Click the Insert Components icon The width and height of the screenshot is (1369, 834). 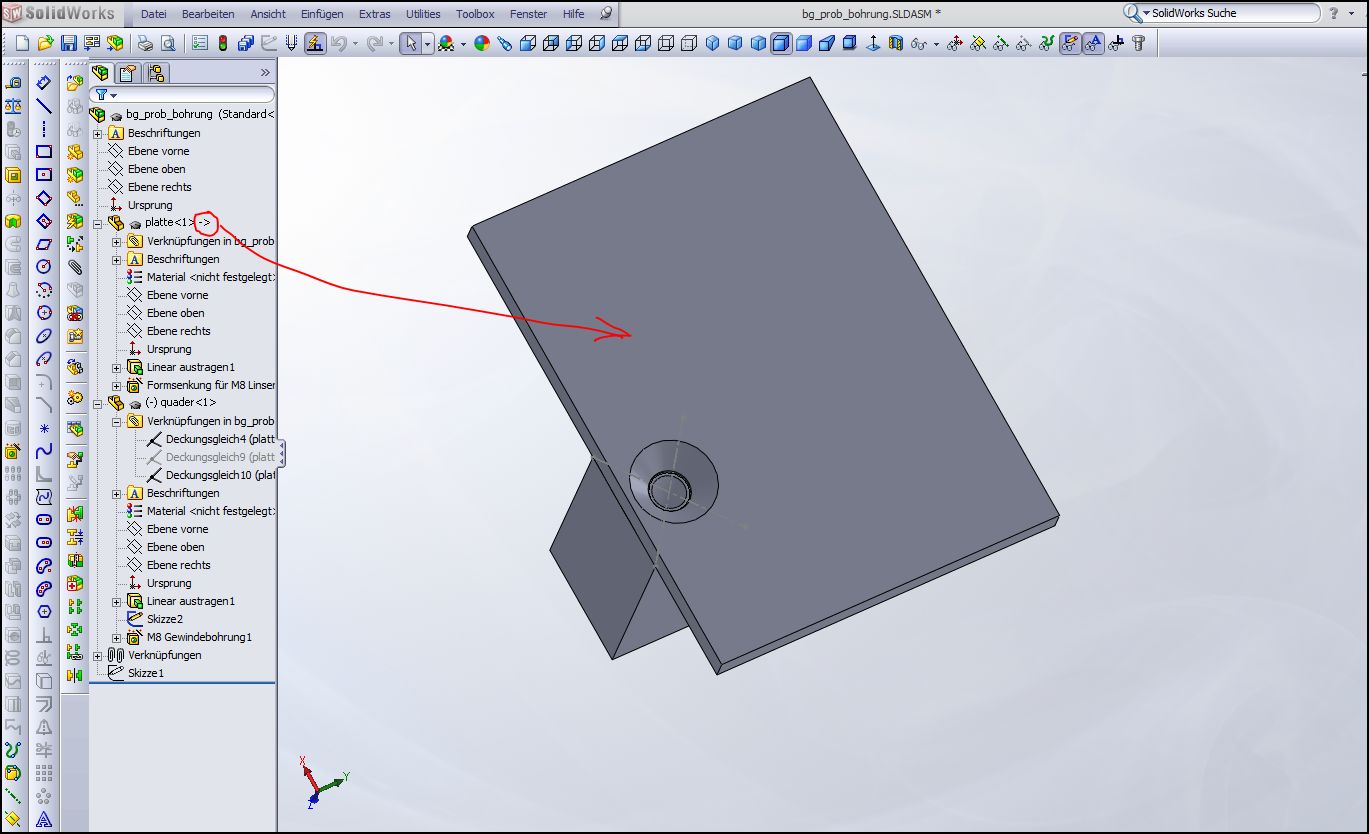pyautogui.click(x=75, y=83)
